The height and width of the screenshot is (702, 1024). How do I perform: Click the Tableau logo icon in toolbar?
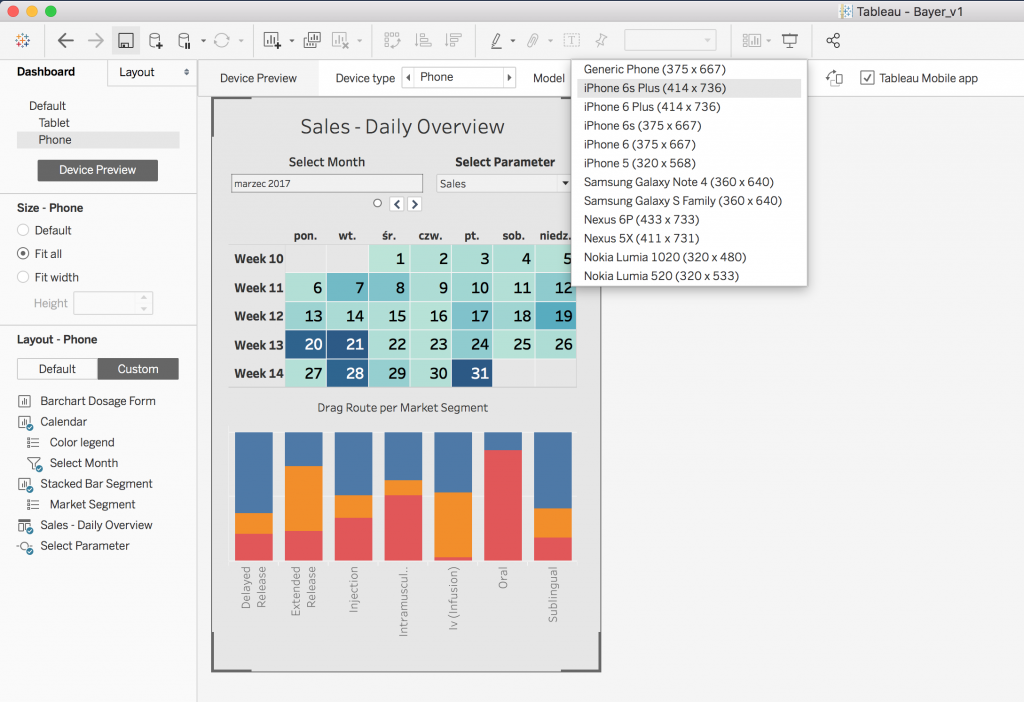tap(23, 41)
